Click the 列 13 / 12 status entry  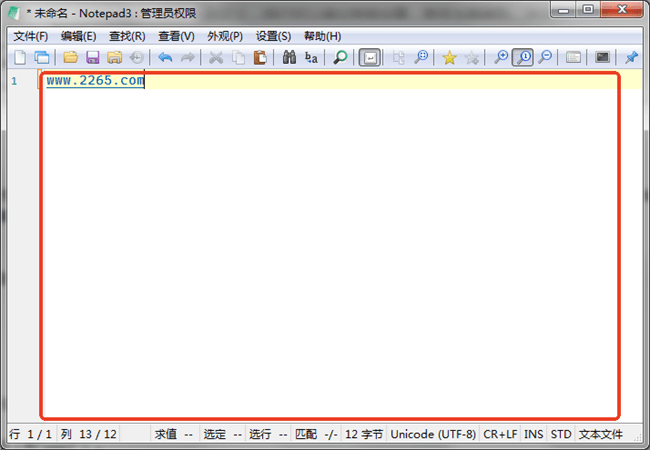tap(88, 434)
